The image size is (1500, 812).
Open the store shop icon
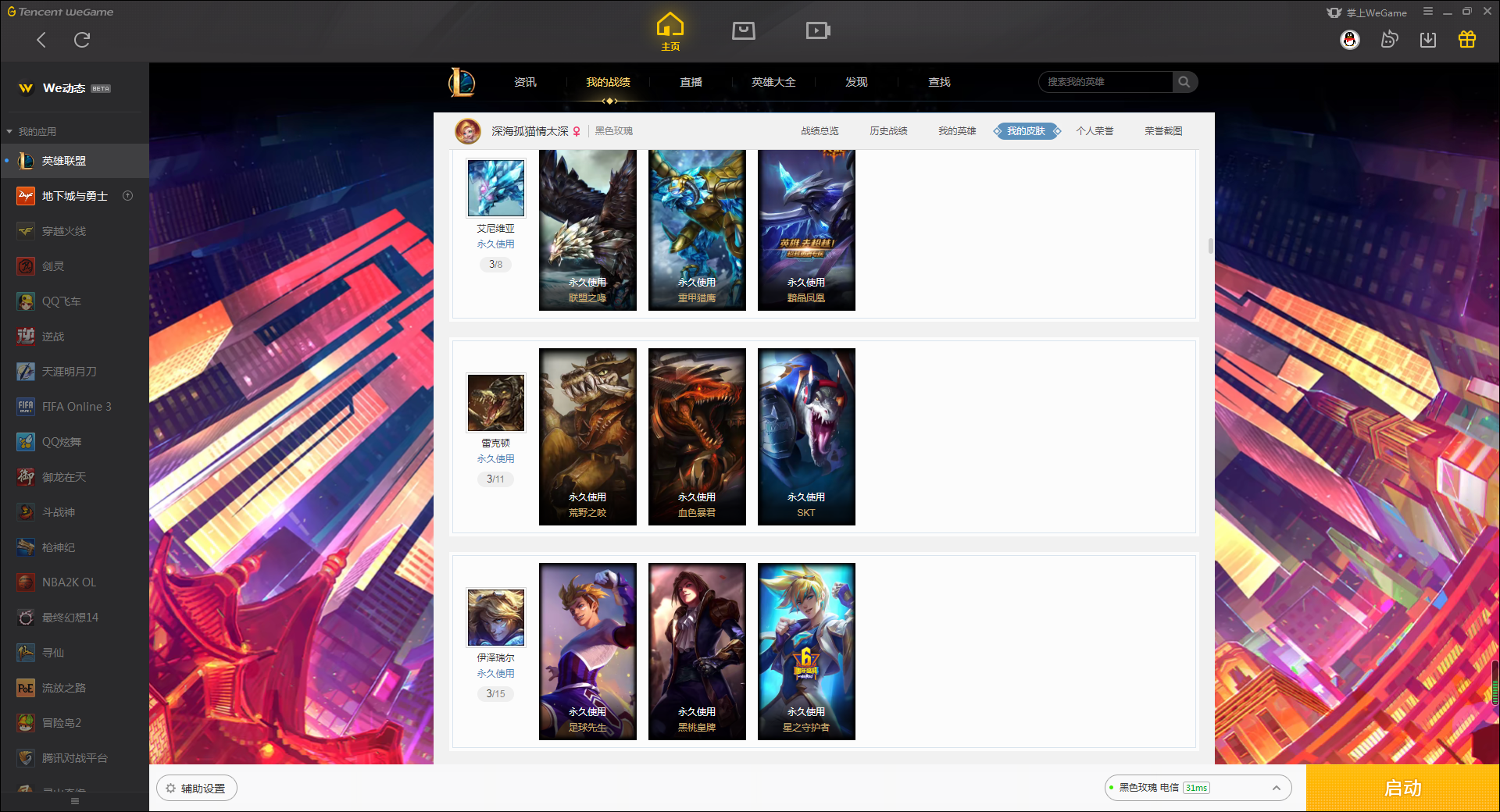tap(744, 30)
